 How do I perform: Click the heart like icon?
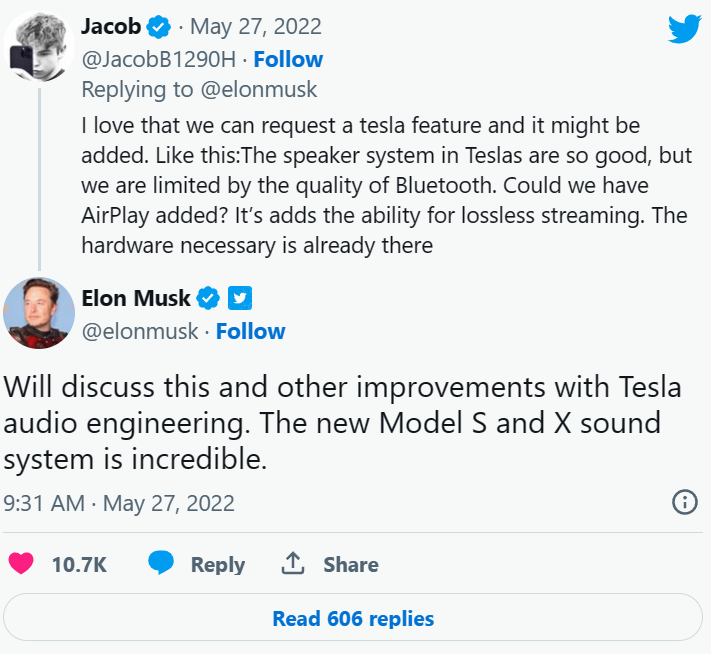point(20,564)
